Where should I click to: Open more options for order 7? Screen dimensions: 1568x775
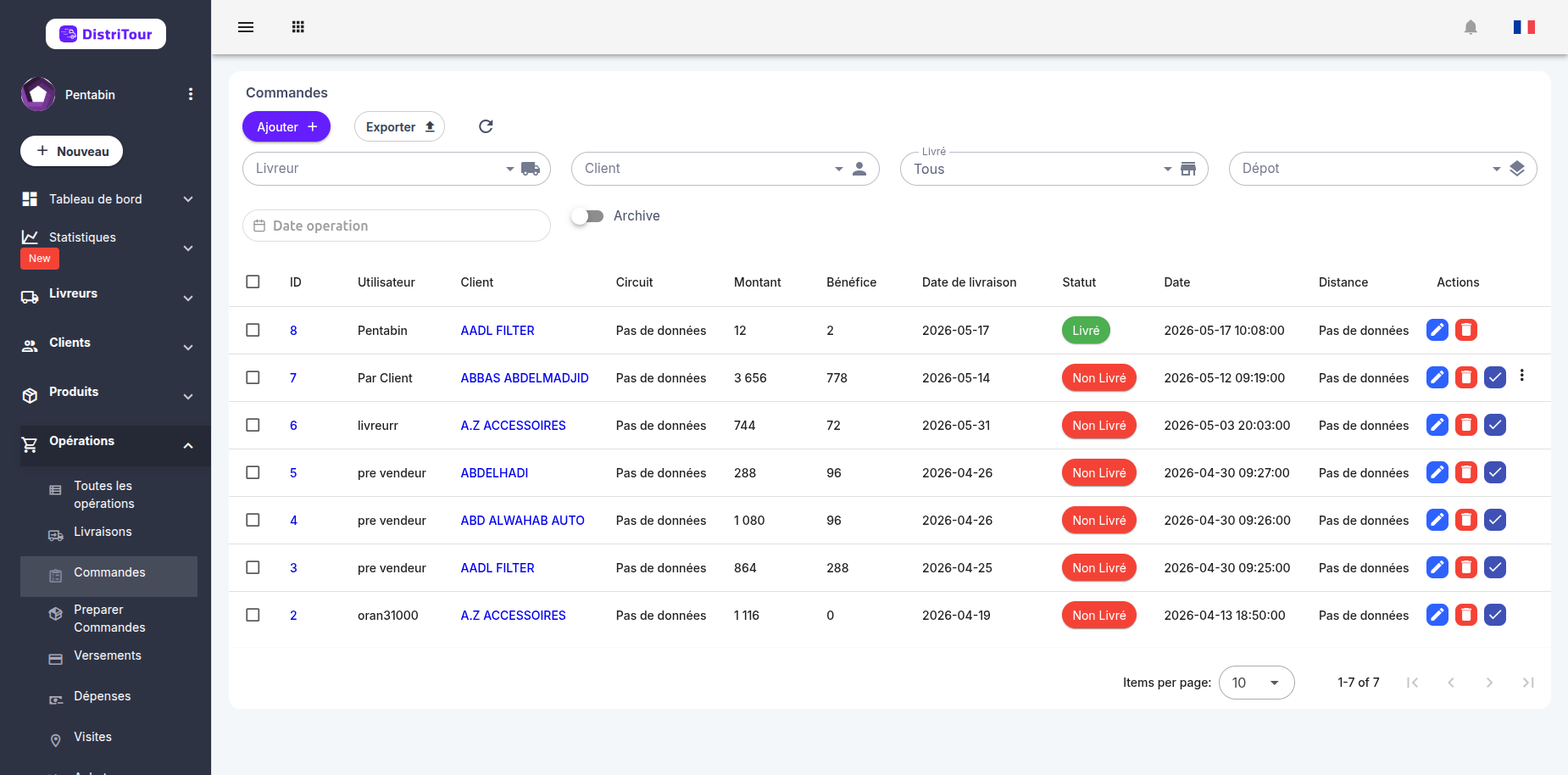coord(1522,375)
